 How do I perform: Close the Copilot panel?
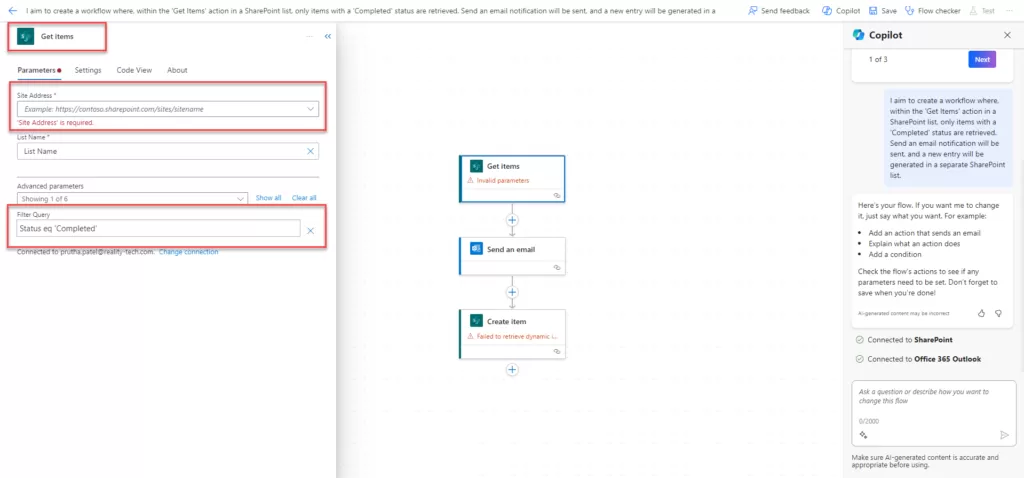[x=1006, y=35]
